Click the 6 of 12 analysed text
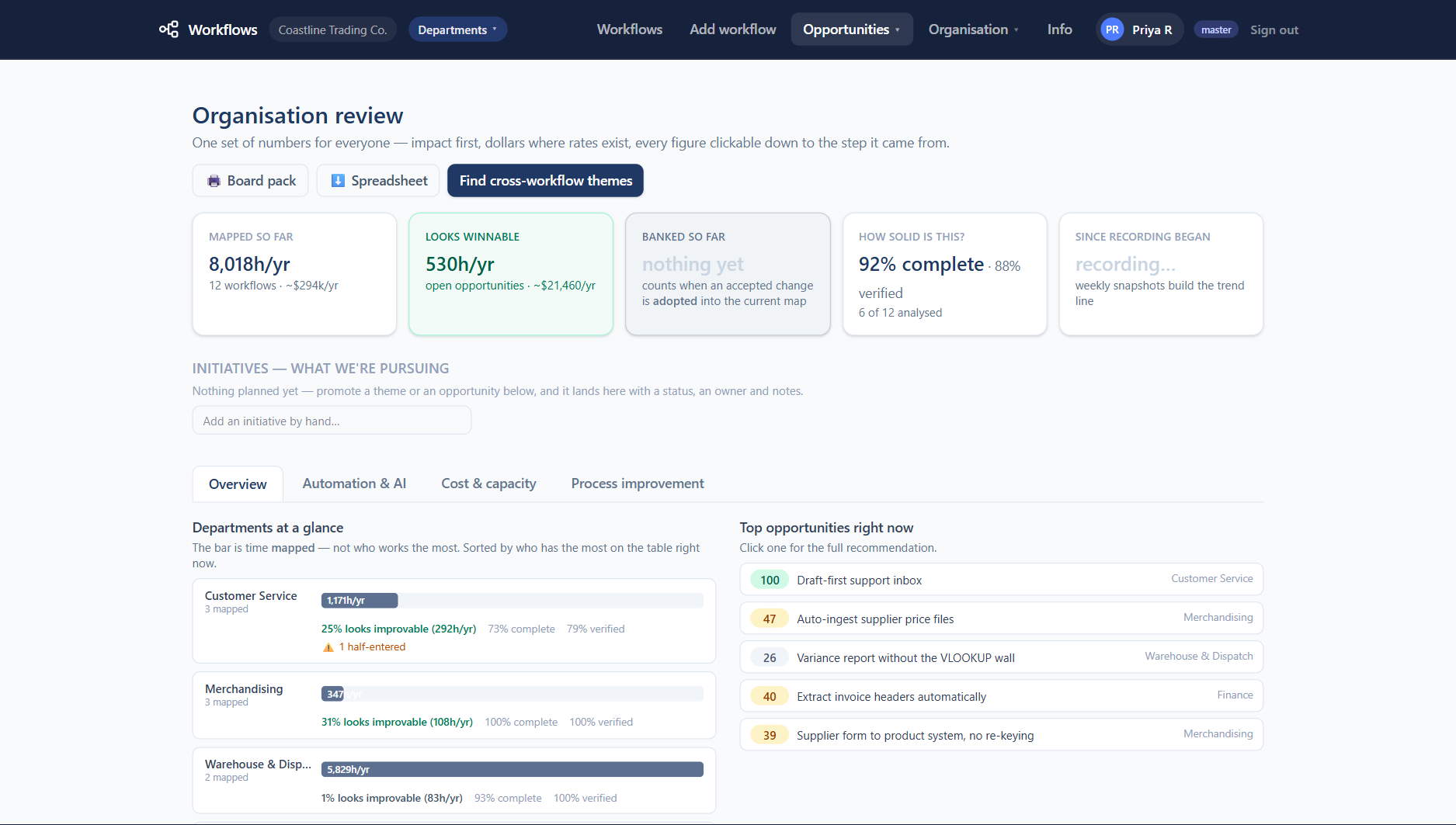This screenshot has height=825, width=1456. coord(900,313)
